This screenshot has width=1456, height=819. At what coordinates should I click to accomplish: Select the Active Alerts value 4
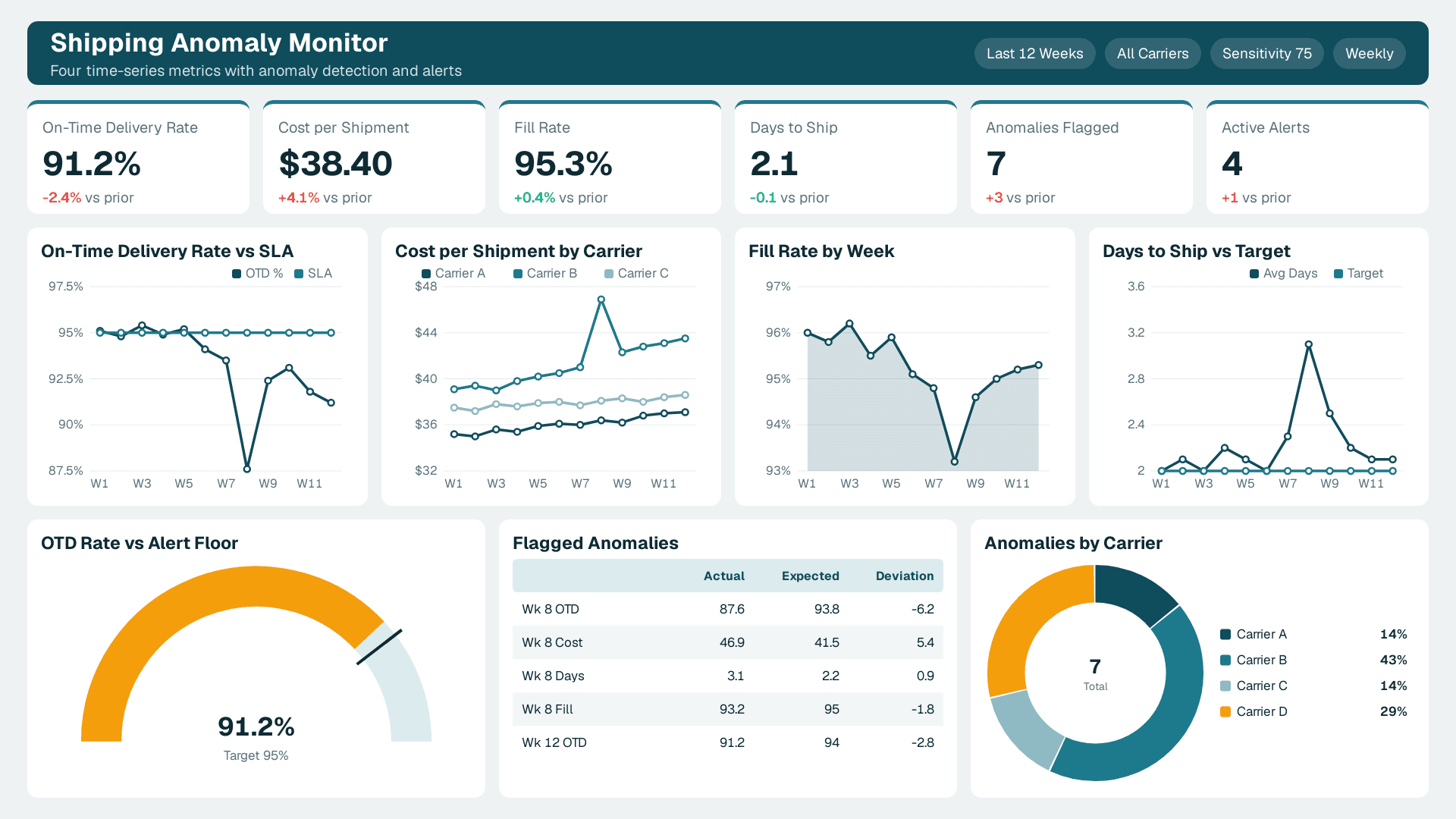(x=1232, y=164)
